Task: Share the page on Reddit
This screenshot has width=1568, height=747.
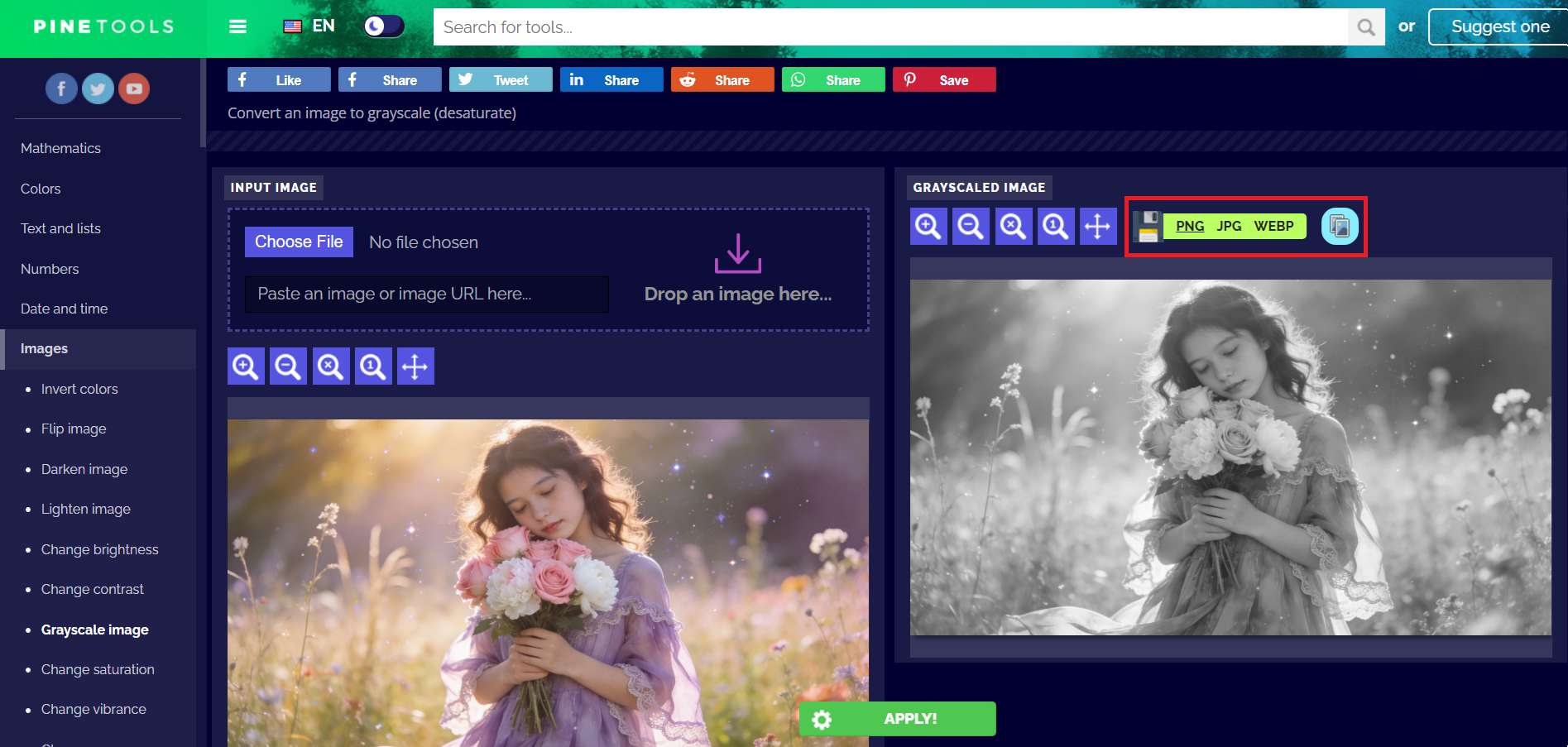Action: point(722,79)
